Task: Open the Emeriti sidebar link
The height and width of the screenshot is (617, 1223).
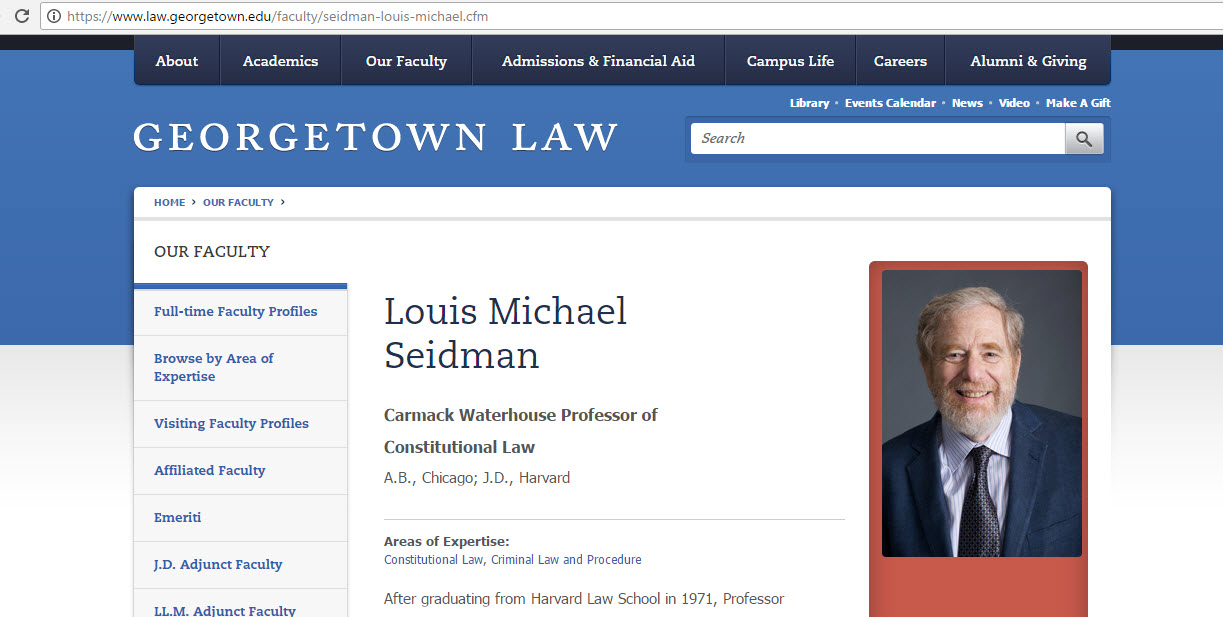Action: pyautogui.click(x=177, y=517)
